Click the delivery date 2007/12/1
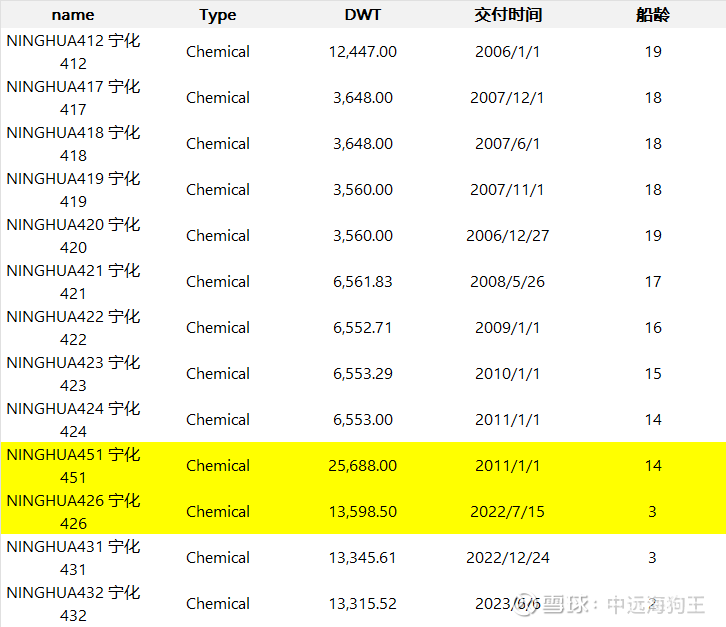This screenshot has width=726, height=627. click(x=508, y=98)
